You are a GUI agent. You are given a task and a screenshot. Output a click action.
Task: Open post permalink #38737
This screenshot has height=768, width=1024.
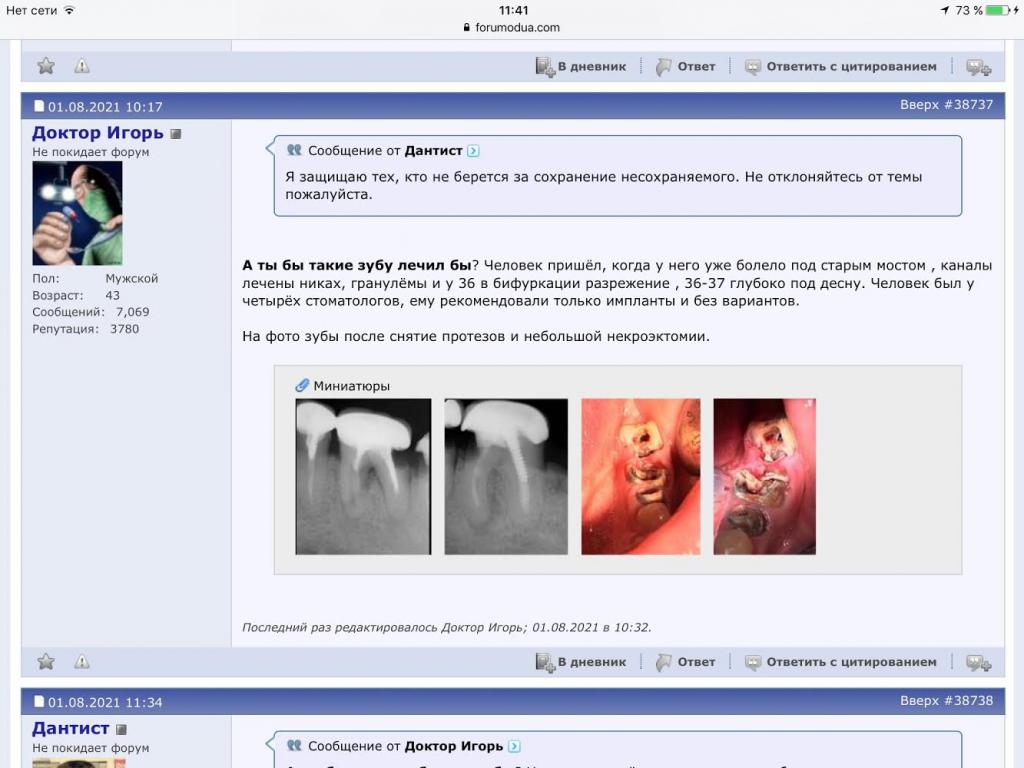click(969, 105)
